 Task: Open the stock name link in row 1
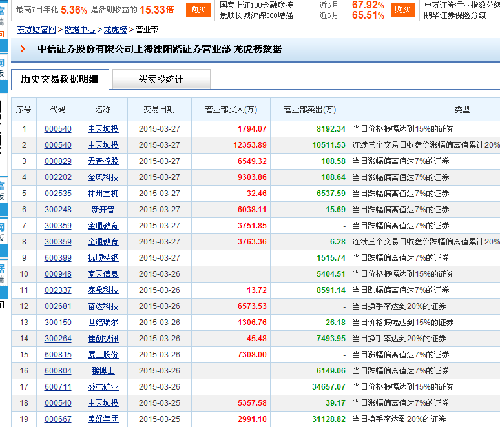click(x=103, y=129)
